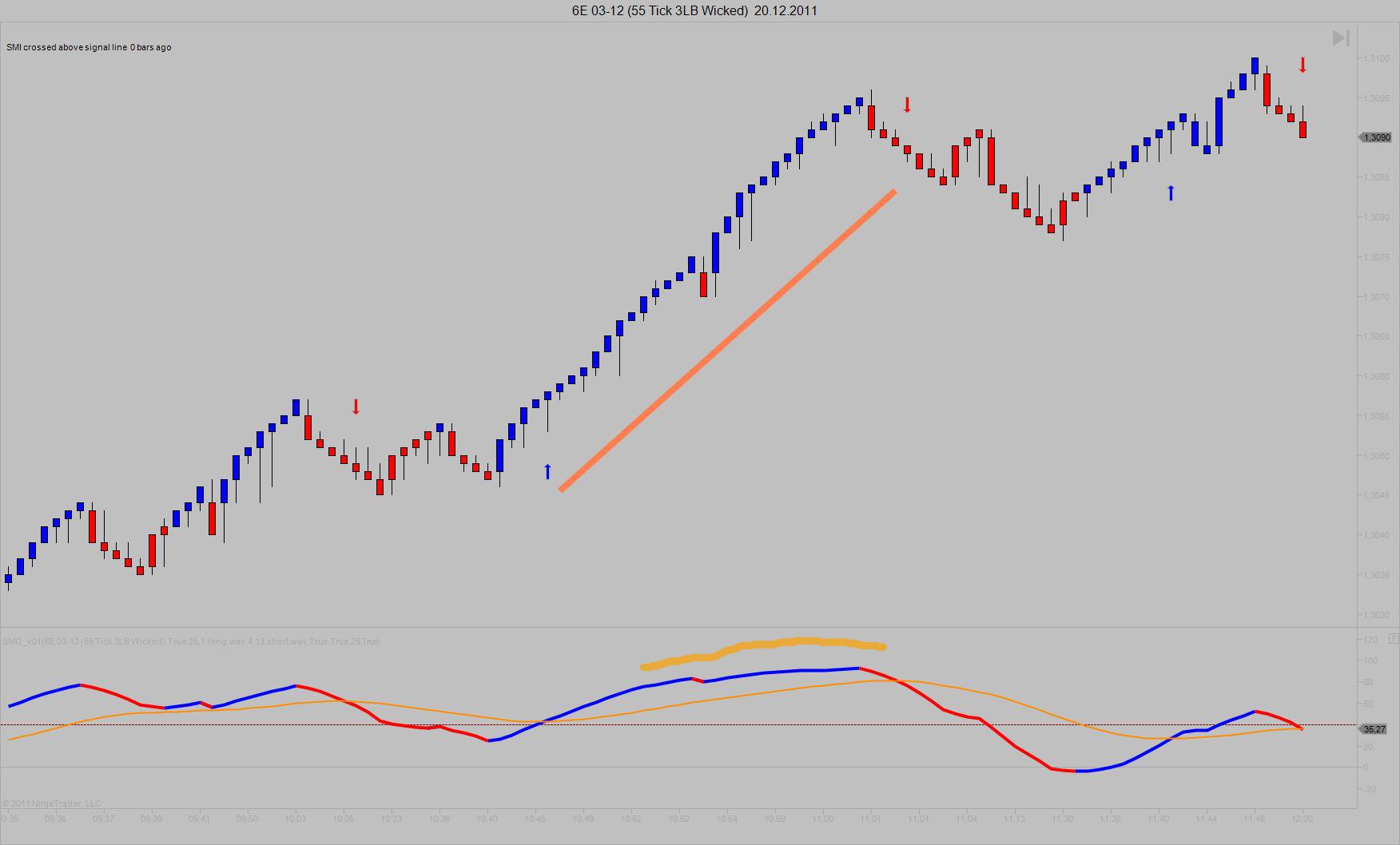Click the 1,3080 price axis label
The width and height of the screenshot is (1400, 845).
[1375, 217]
